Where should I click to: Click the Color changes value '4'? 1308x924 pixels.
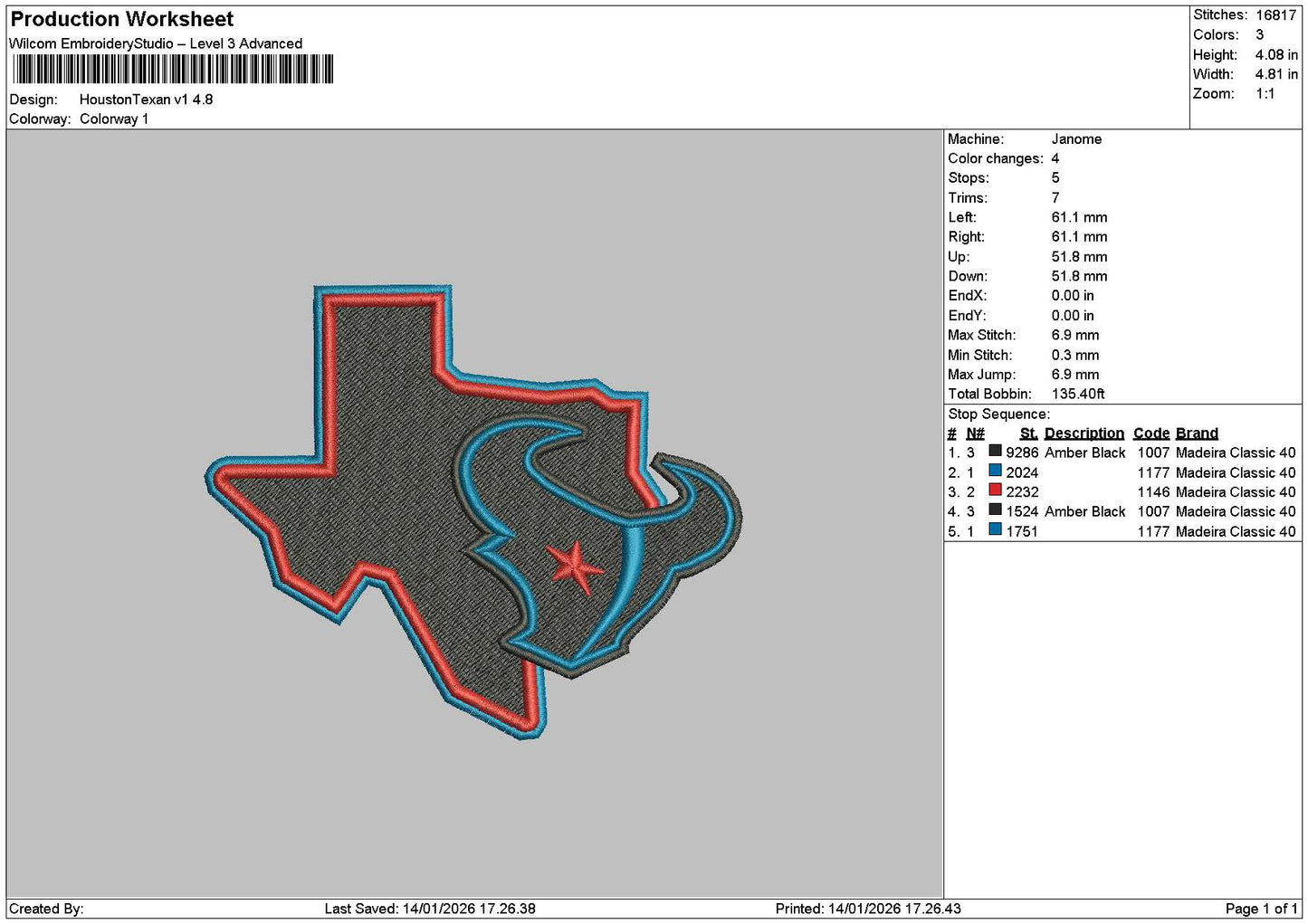tap(1055, 159)
